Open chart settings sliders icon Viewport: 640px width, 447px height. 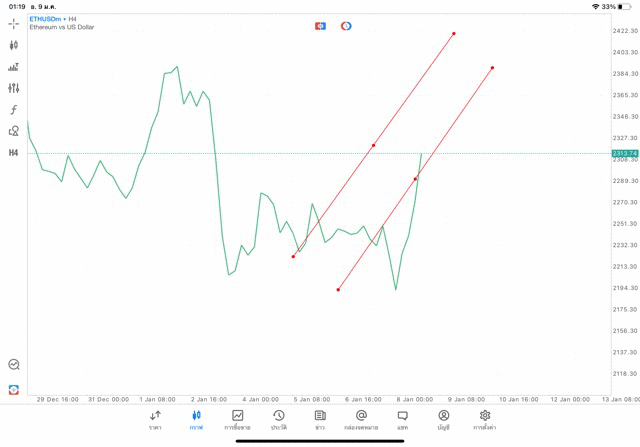[14, 89]
